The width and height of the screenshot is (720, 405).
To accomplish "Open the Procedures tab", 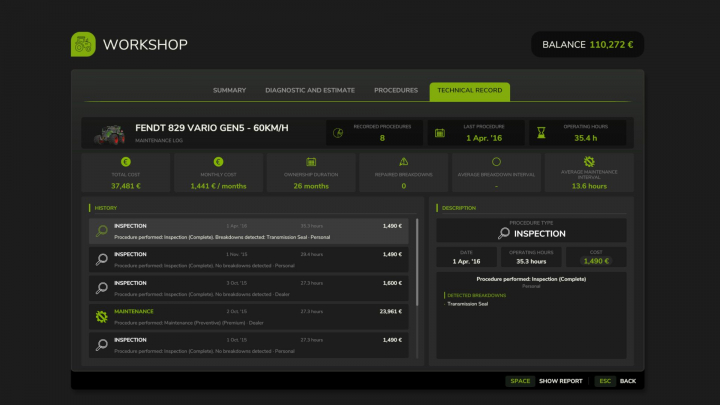I will pyautogui.click(x=396, y=90).
